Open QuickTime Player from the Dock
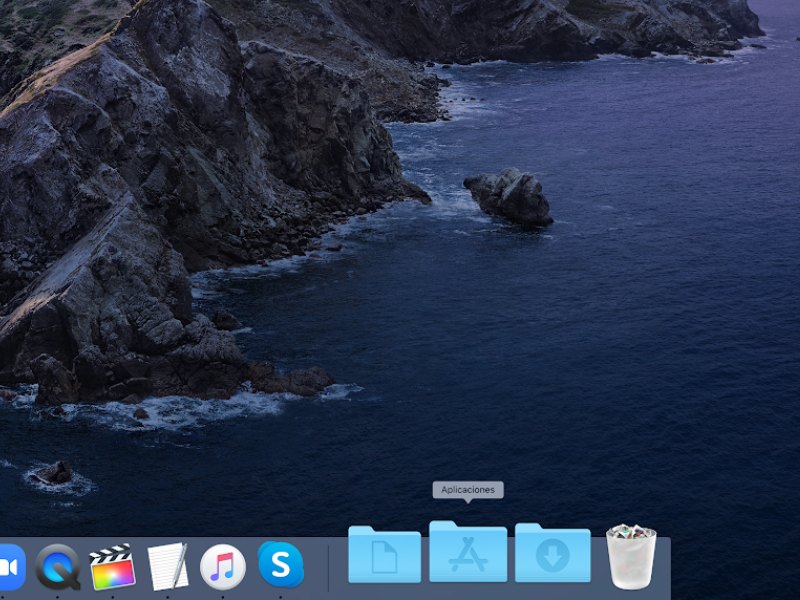The height and width of the screenshot is (600, 800). (58, 567)
